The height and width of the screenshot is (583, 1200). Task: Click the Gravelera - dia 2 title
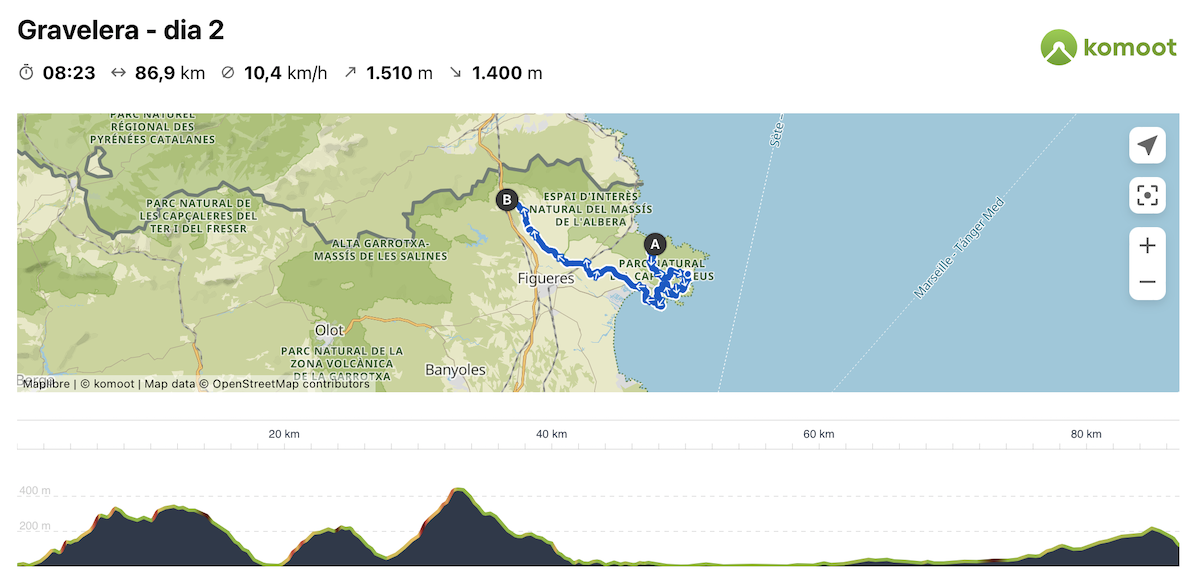121,30
